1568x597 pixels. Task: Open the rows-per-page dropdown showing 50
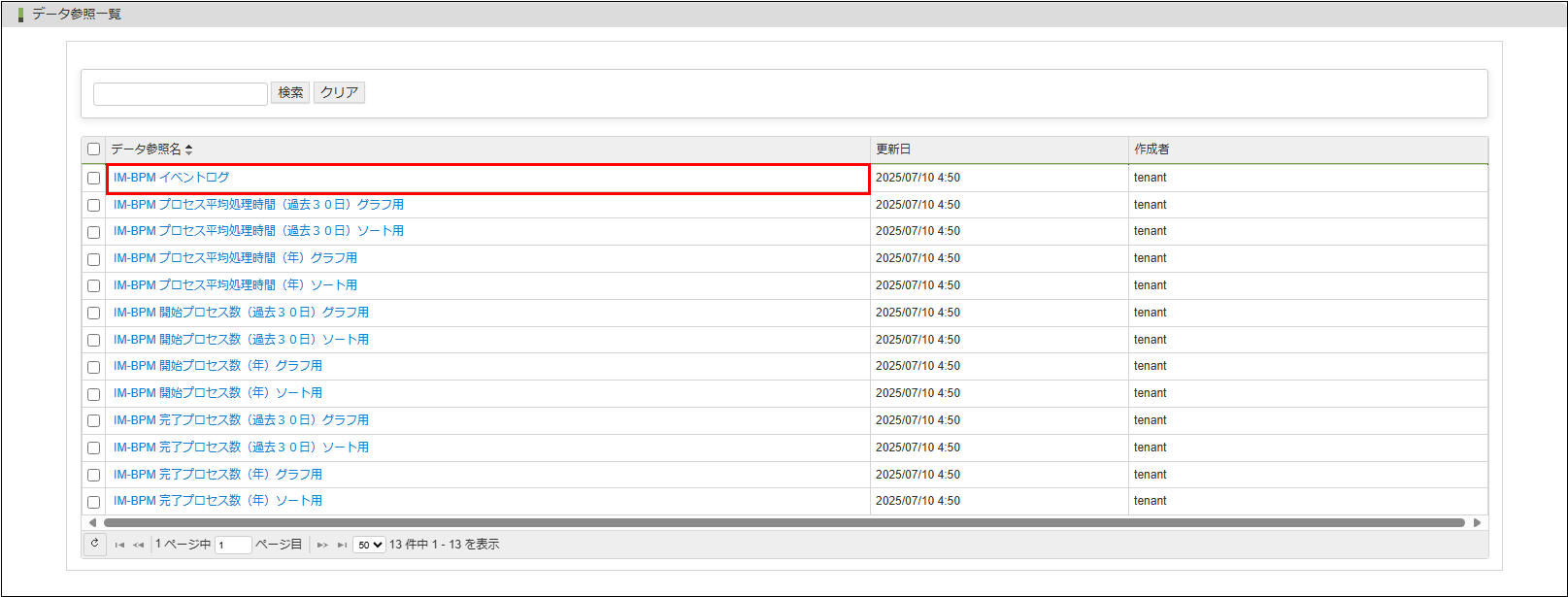click(369, 545)
